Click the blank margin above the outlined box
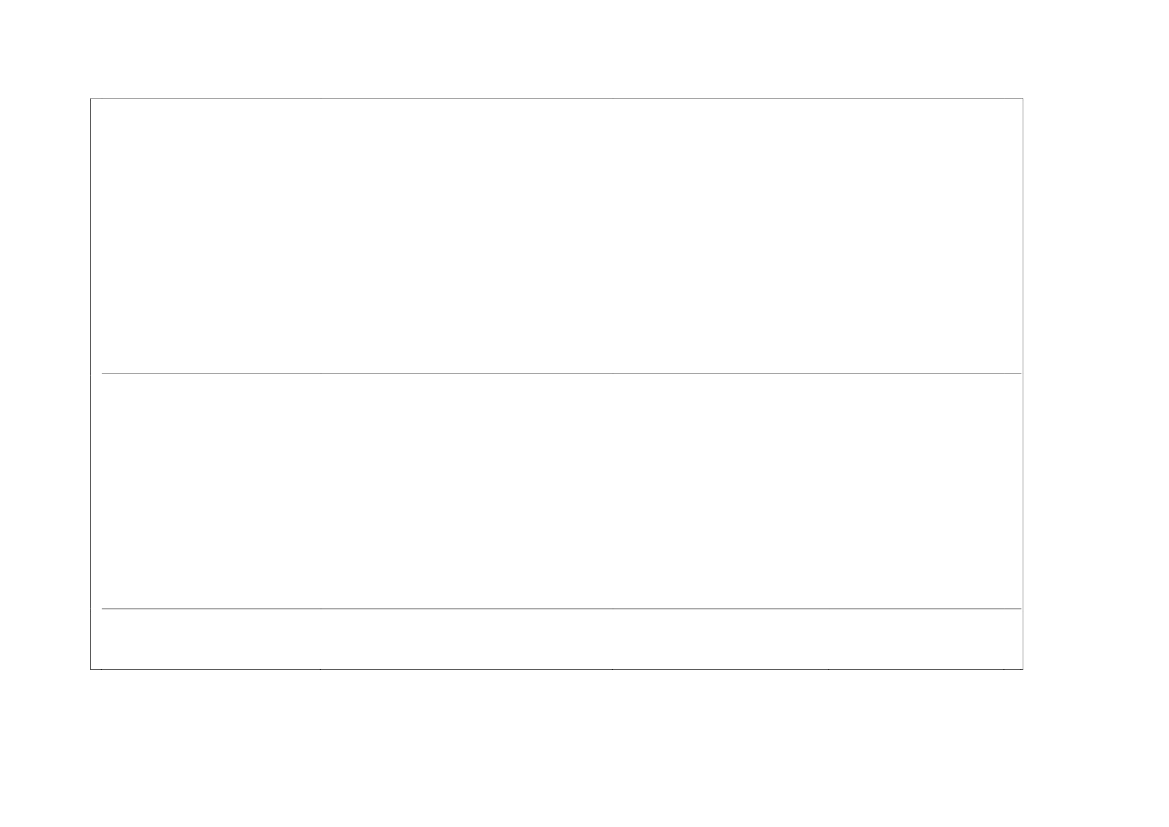 click(x=556, y=48)
